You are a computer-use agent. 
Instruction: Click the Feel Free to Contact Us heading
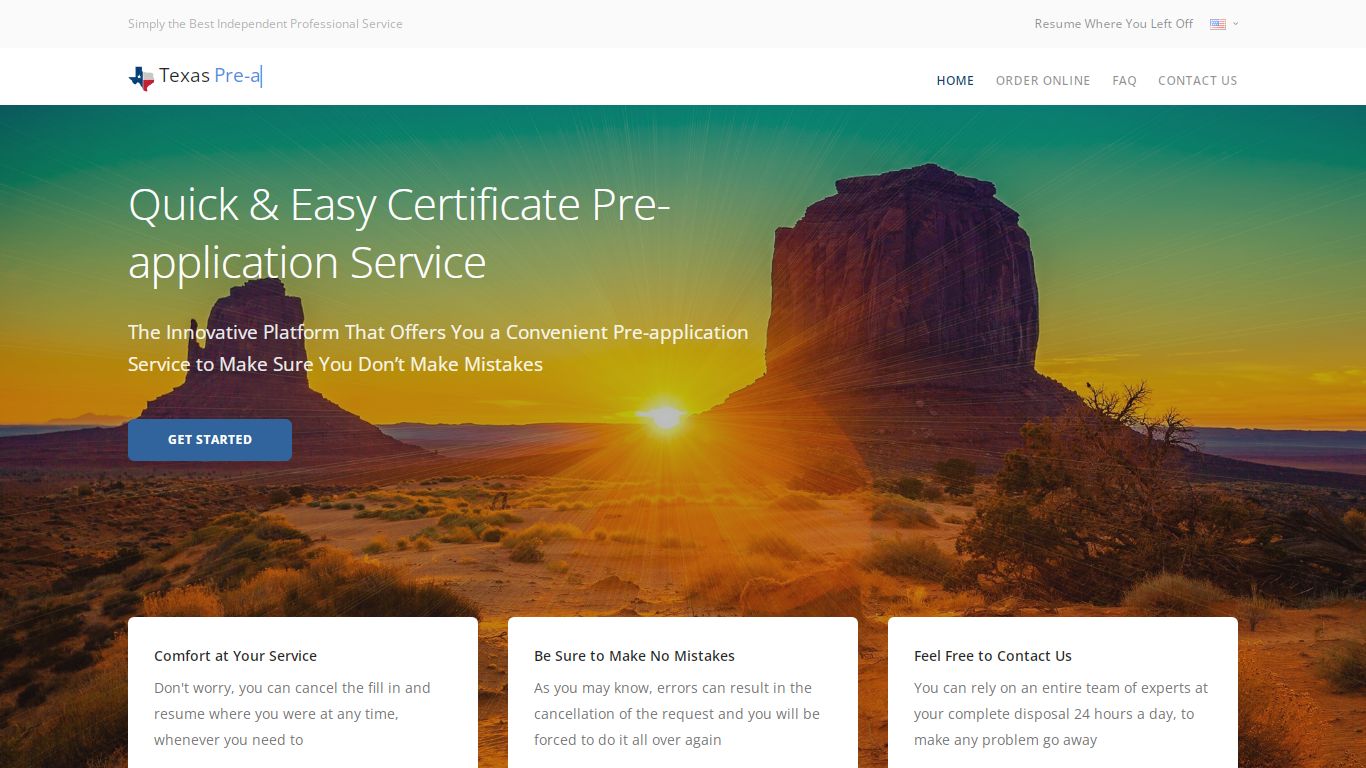coord(993,656)
